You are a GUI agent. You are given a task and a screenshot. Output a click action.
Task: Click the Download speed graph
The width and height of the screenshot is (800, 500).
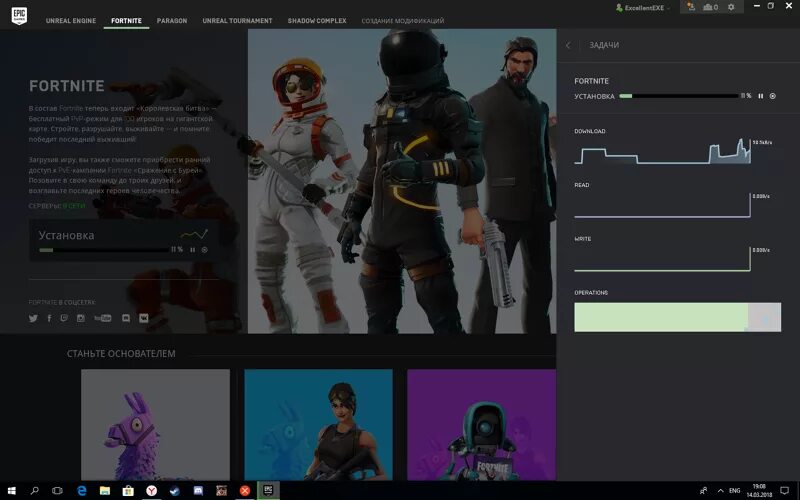click(662, 152)
